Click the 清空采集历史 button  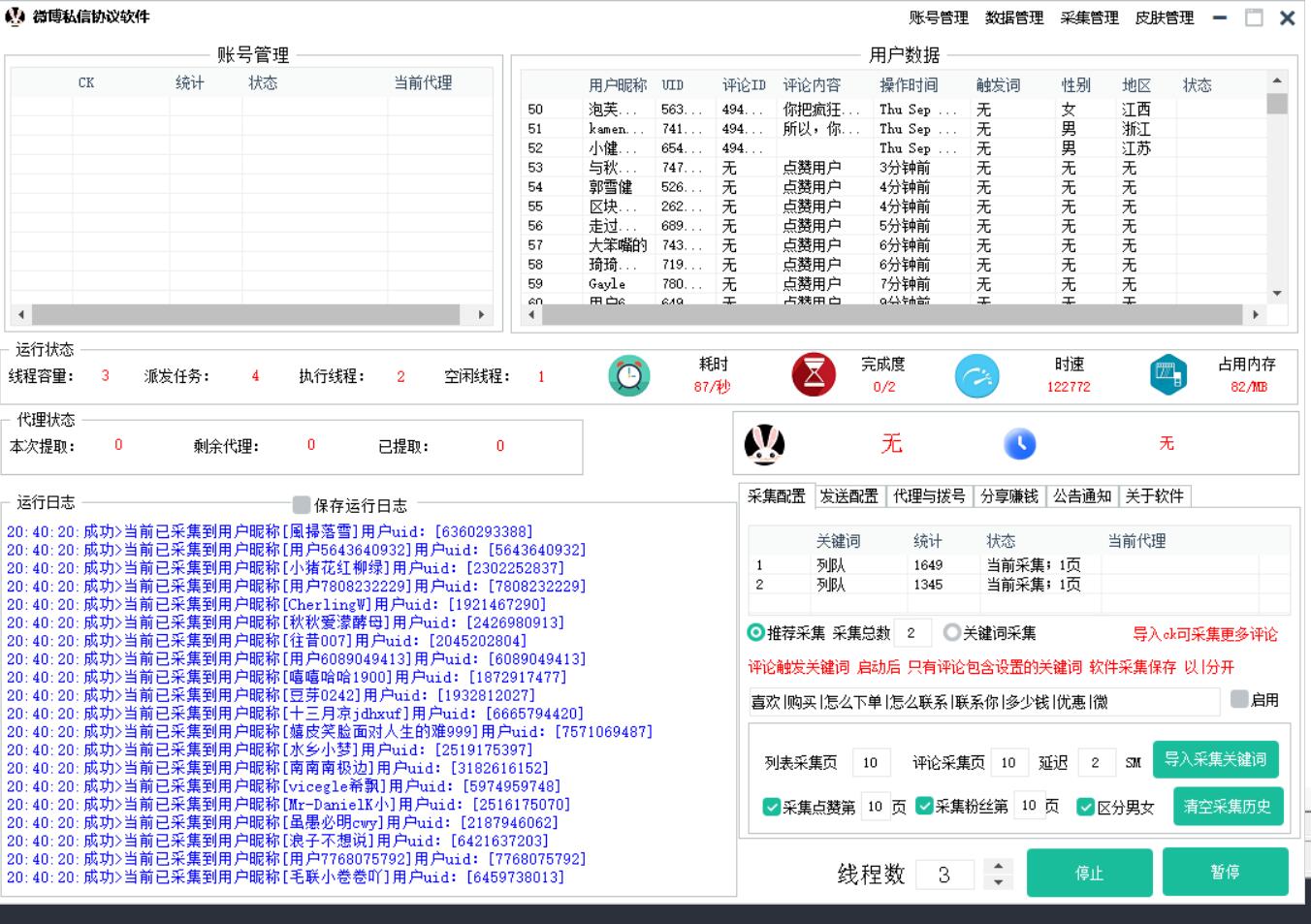1227,807
